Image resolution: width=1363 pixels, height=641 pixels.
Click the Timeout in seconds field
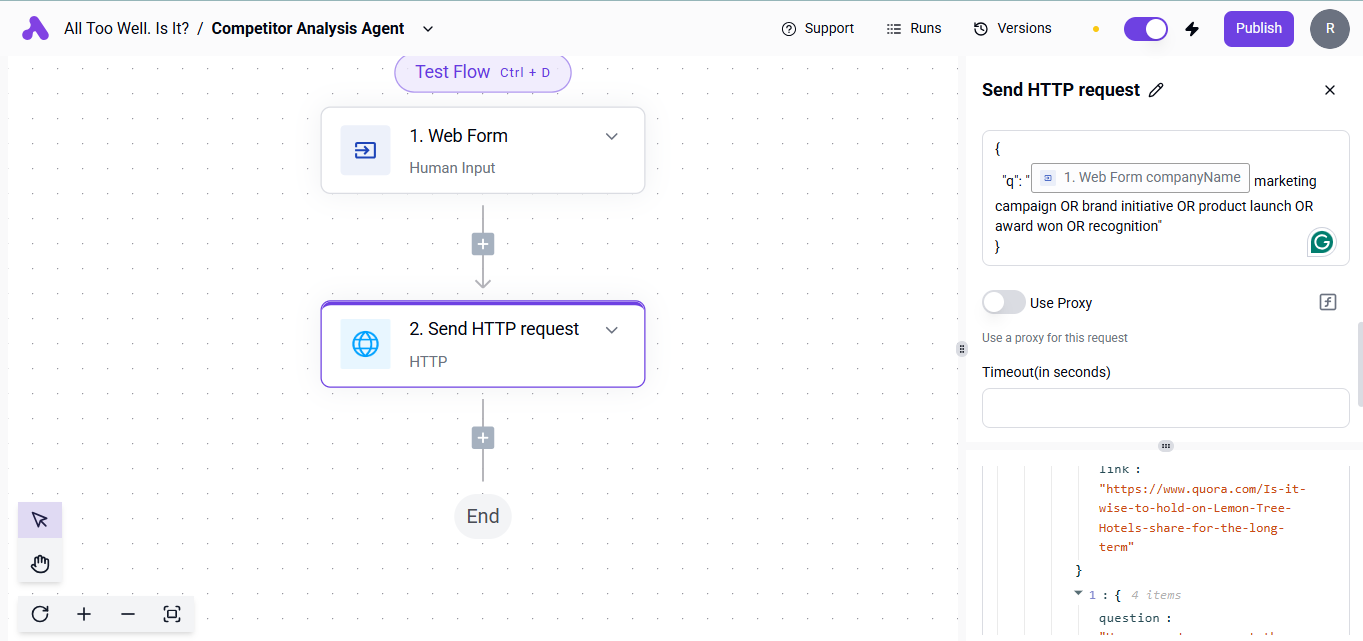click(1165, 408)
